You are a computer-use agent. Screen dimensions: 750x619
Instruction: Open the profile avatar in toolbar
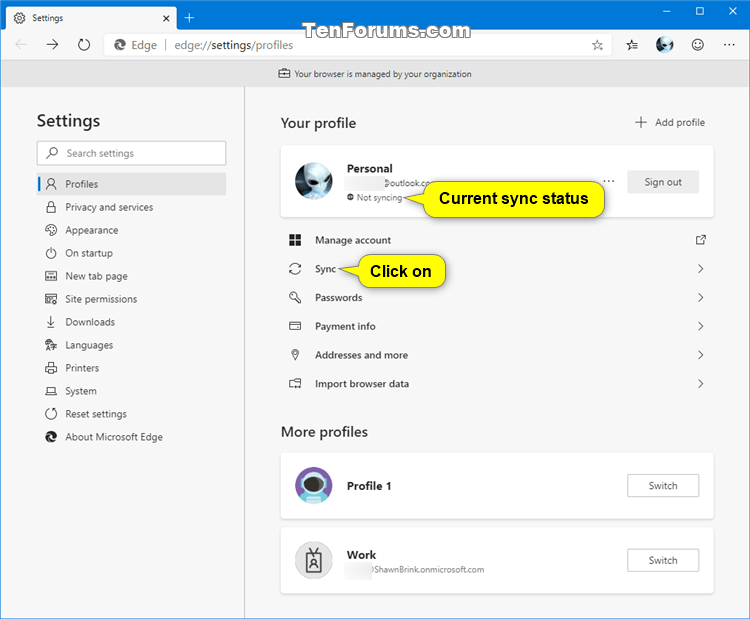(x=664, y=45)
